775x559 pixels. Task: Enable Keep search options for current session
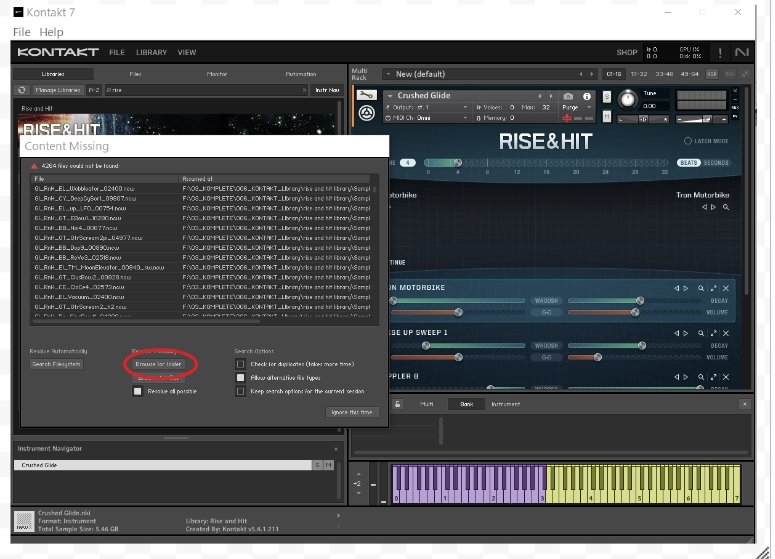click(240, 391)
